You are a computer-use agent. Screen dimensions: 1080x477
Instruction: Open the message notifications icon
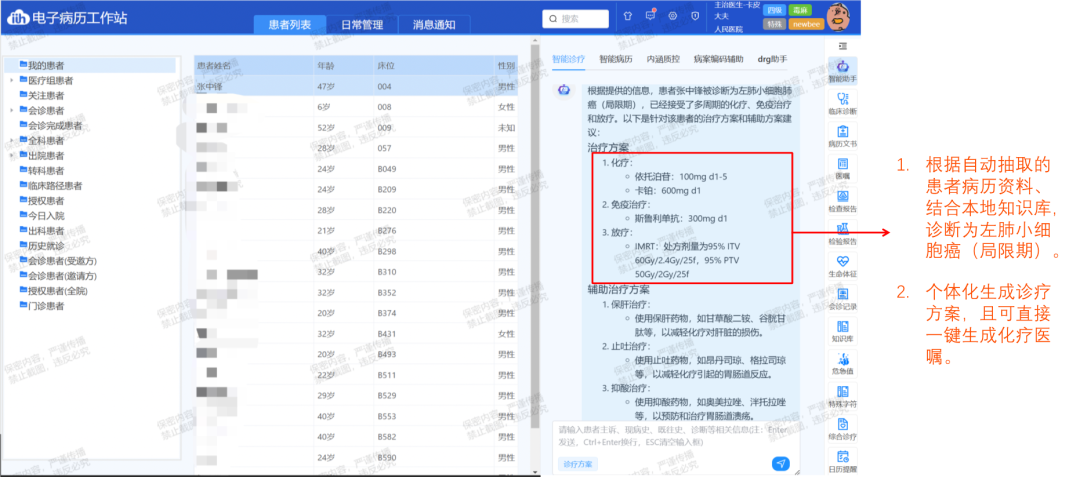(x=650, y=16)
